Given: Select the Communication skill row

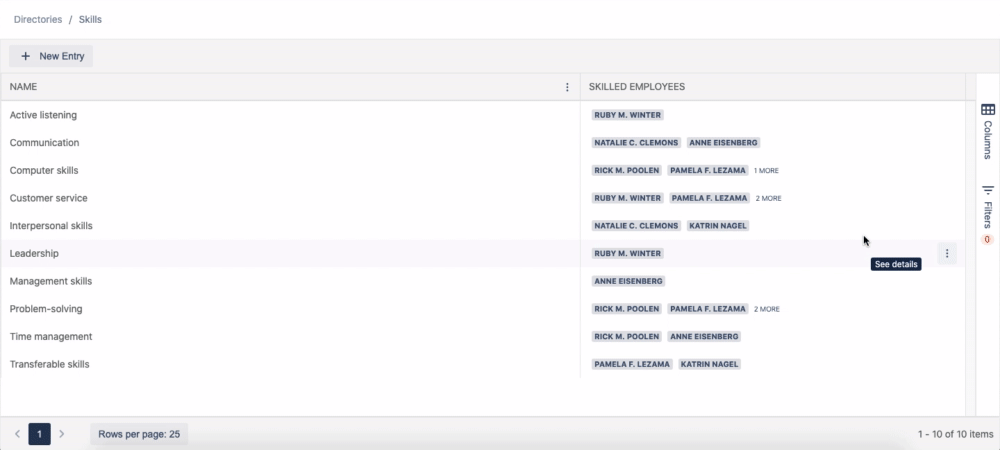Looking at the screenshot, I should click(x=44, y=143).
